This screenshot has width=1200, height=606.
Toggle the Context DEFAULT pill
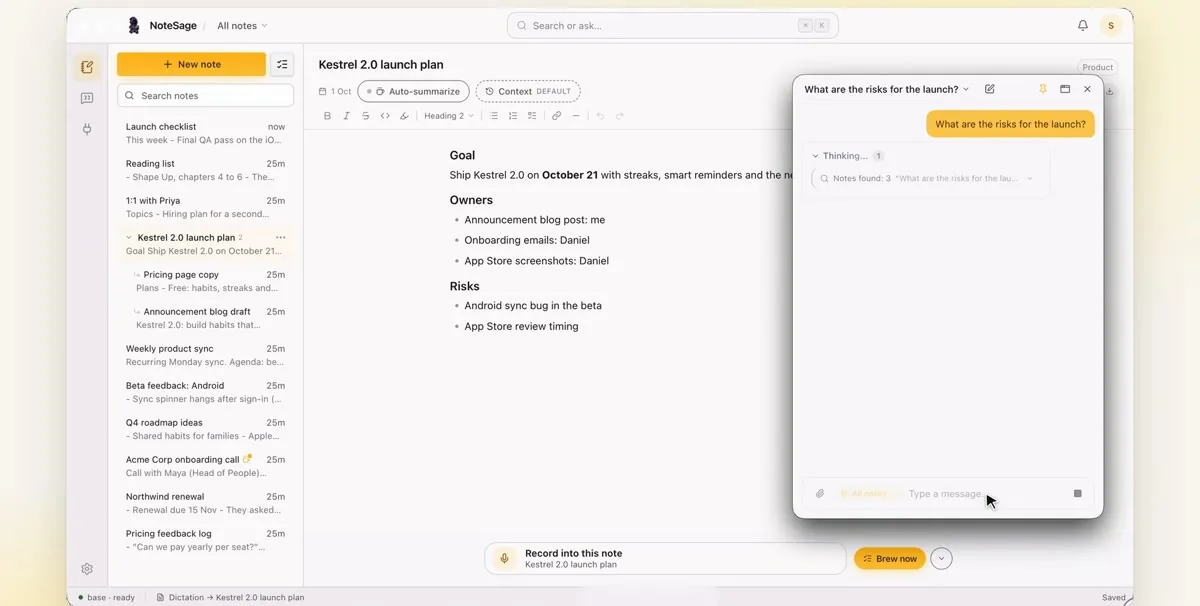(x=528, y=91)
